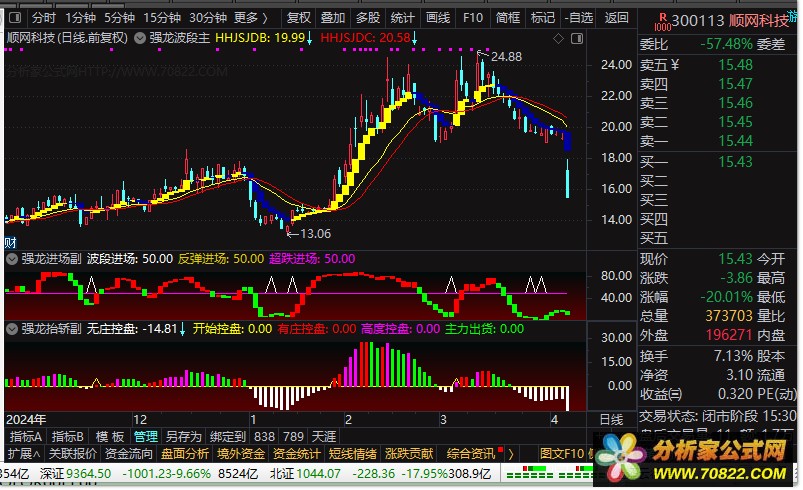Toggle the side panel icon in chart header

pos(577,38)
